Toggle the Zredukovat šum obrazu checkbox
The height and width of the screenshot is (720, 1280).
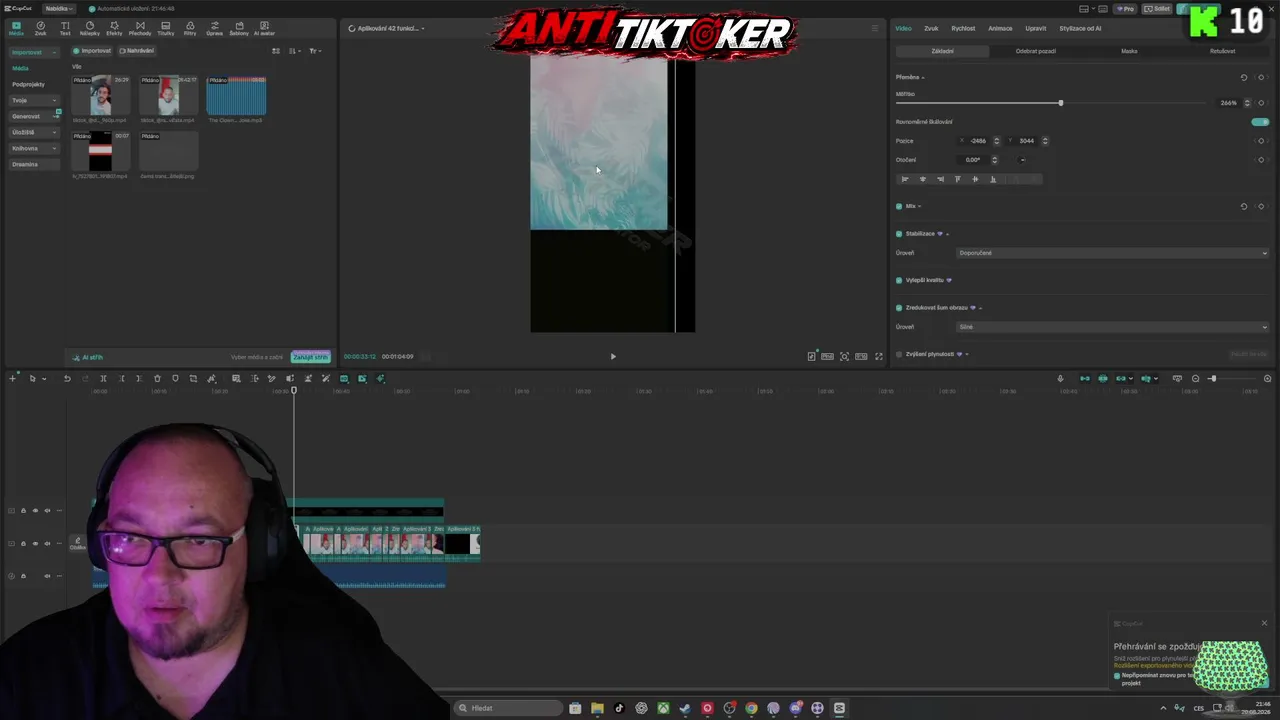899,308
